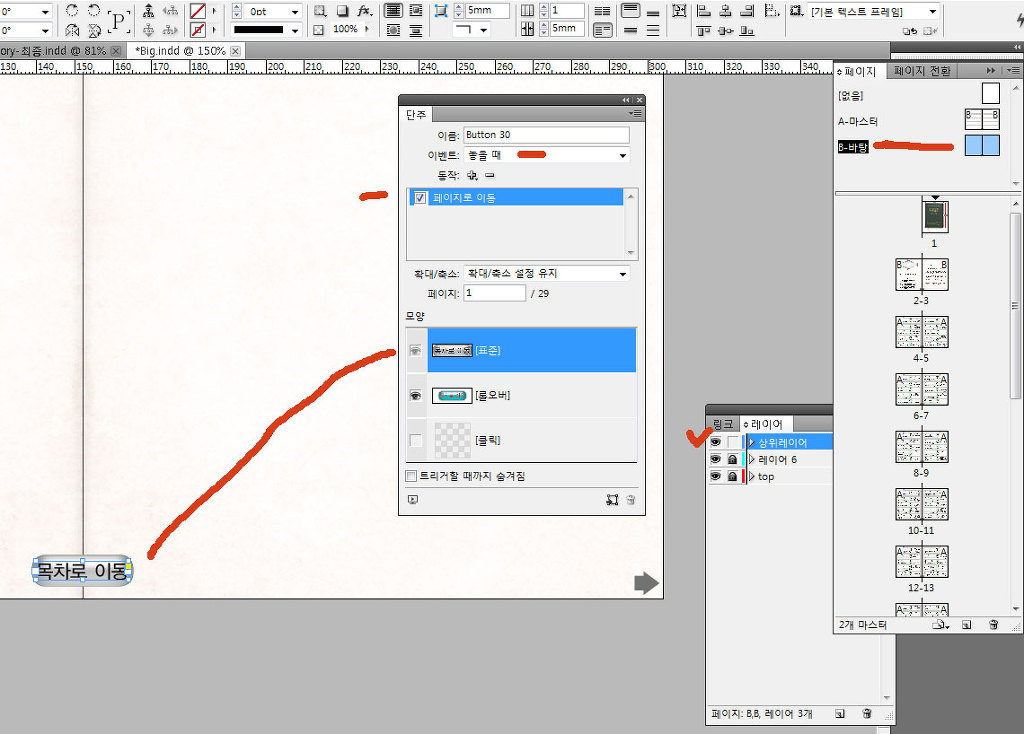Click the fx effects icon in toolbar
The image size is (1024, 734).
click(364, 11)
